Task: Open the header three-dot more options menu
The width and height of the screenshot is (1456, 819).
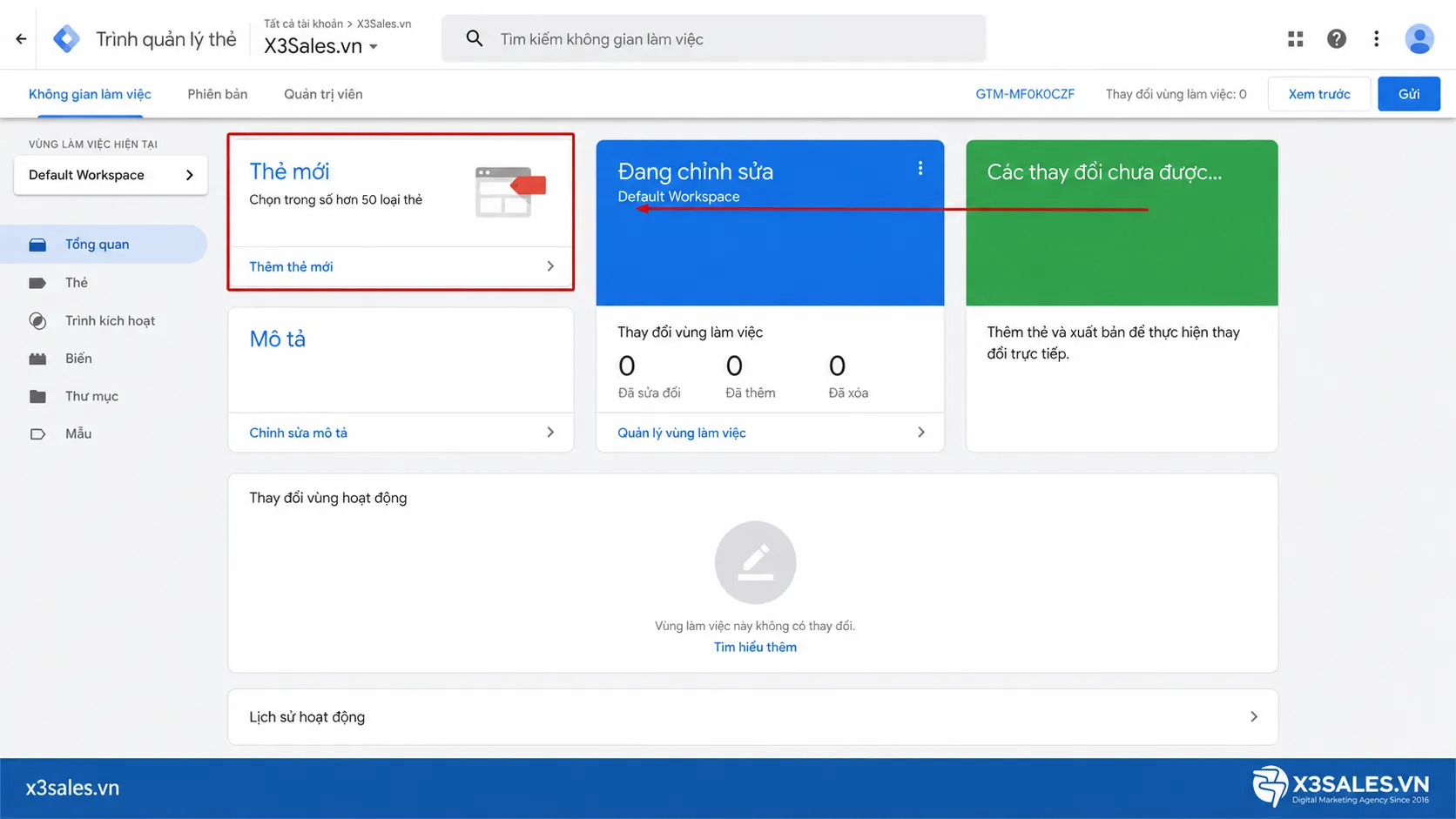Action: (1377, 38)
